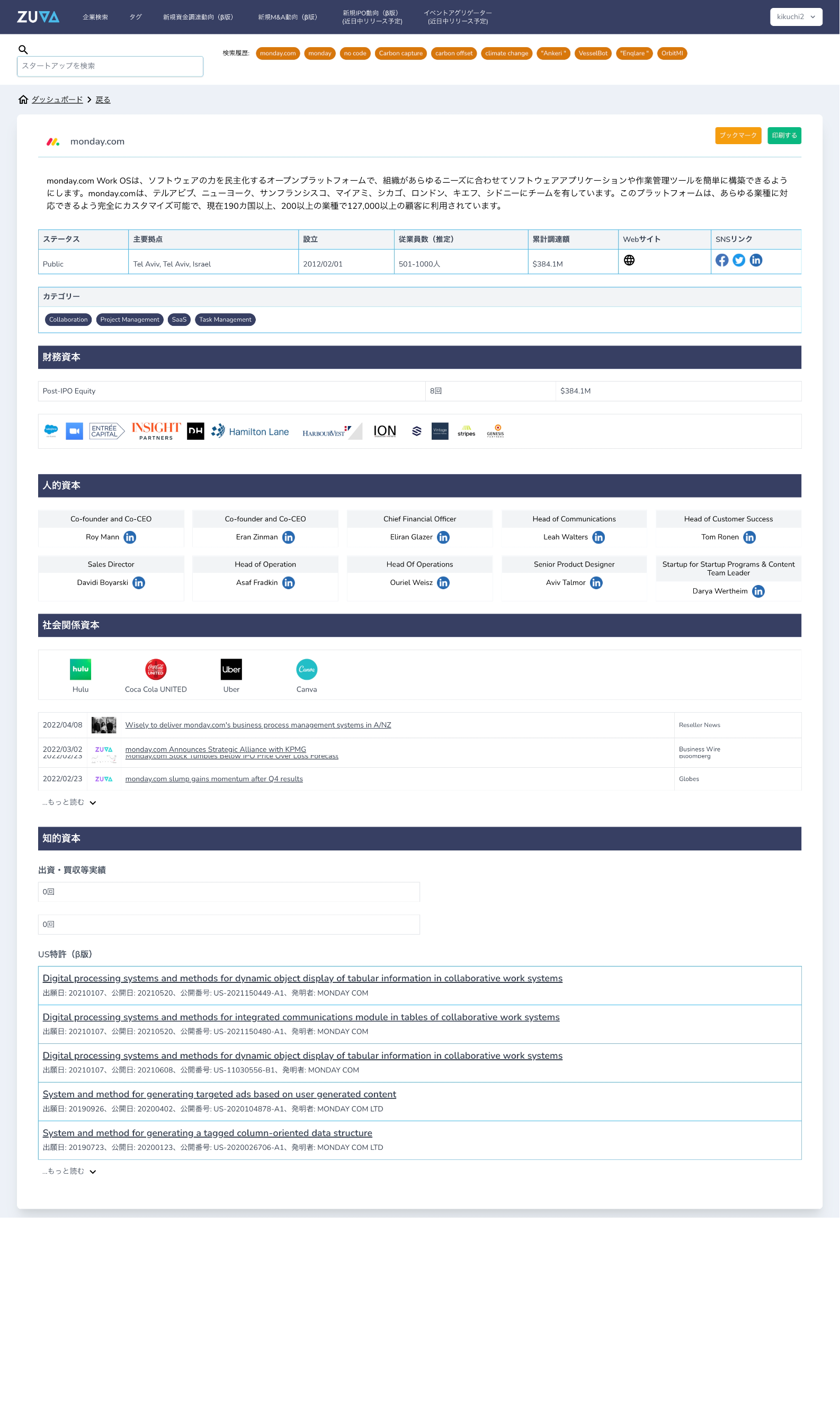This screenshot has height=1419, width=840.
Task: Select the 'OrbitMI' search history tag
Action: pos(673,53)
